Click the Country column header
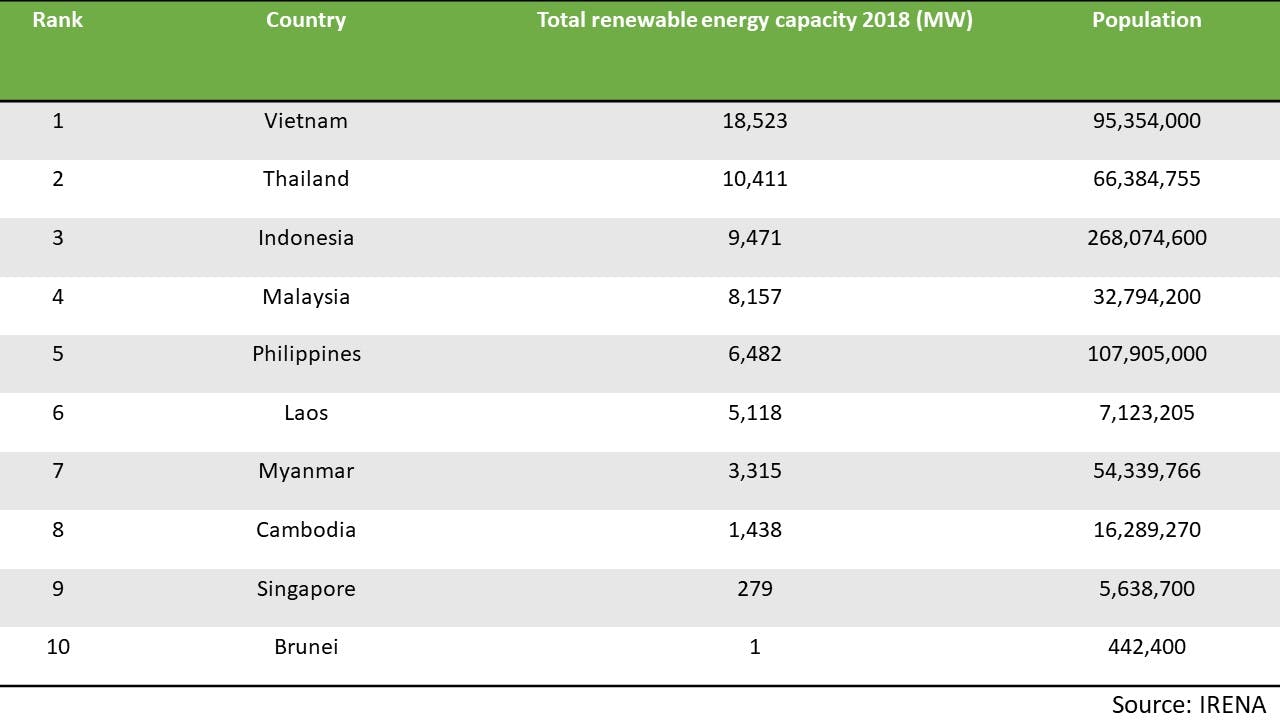The height and width of the screenshot is (720, 1280). click(305, 19)
